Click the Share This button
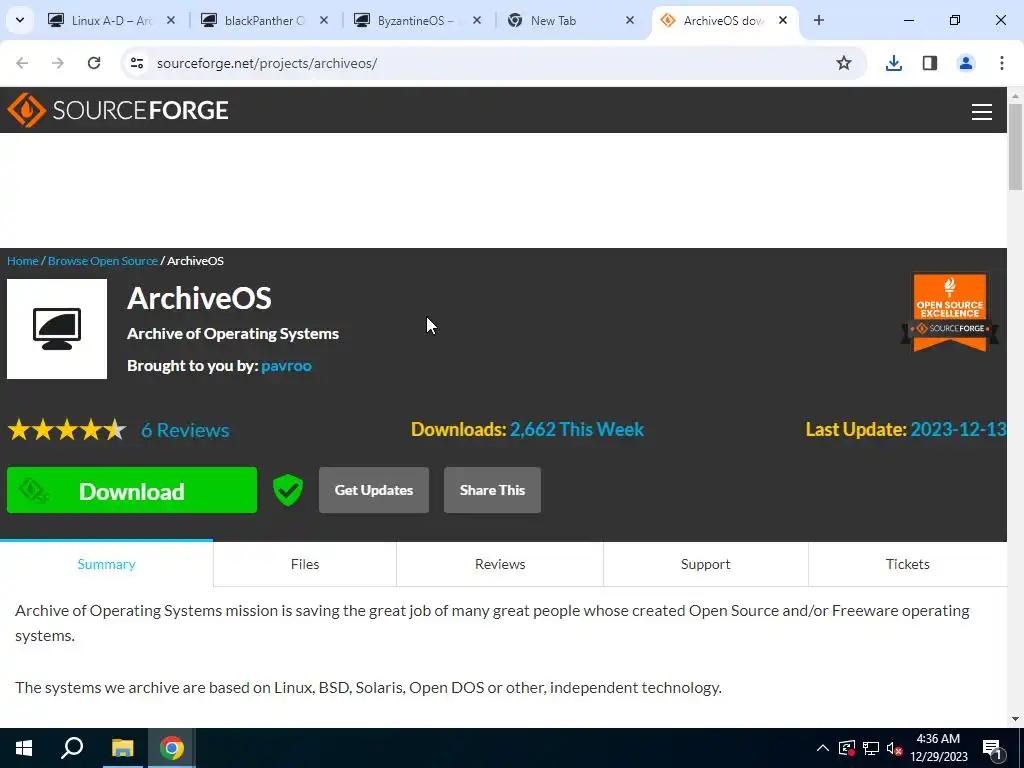Image resolution: width=1024 pixels, height=768 pixels. [492, 490]
